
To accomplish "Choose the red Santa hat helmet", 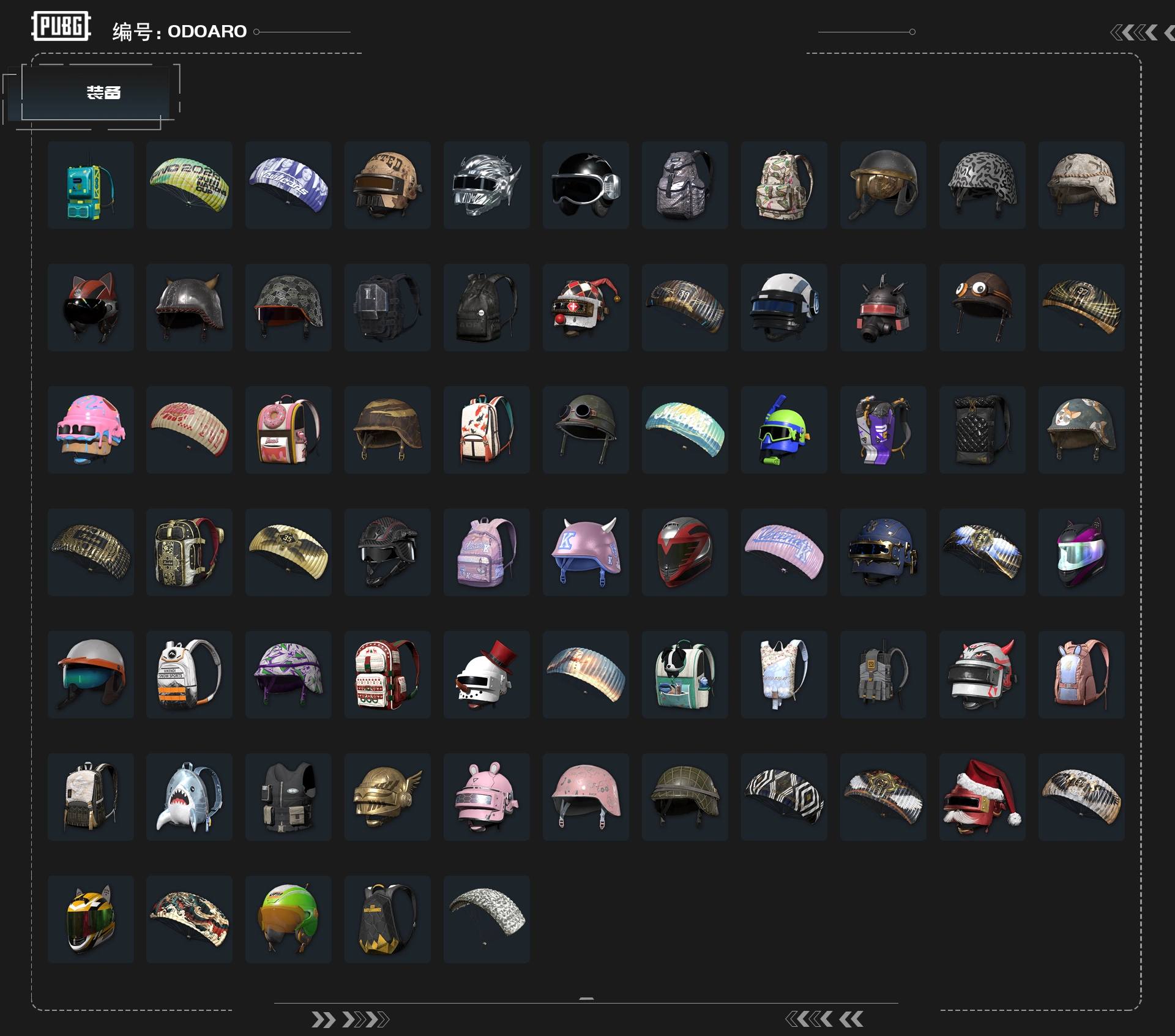I will [983, 797].
